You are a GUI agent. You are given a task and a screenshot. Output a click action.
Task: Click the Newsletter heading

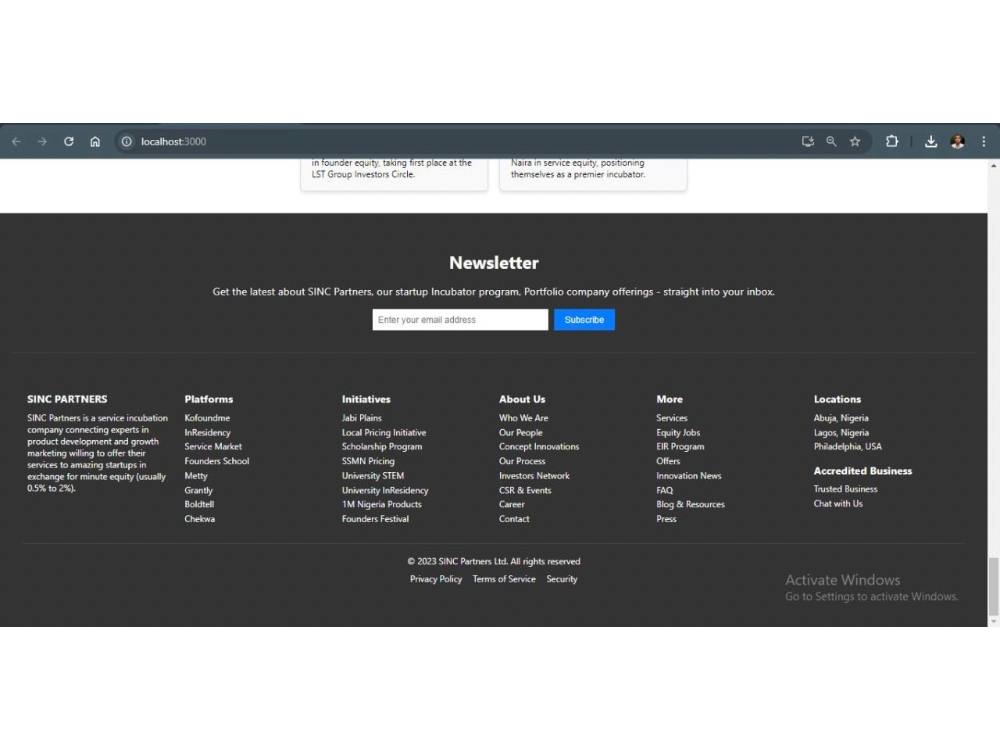pyautogui.click(x=494, y=263)
